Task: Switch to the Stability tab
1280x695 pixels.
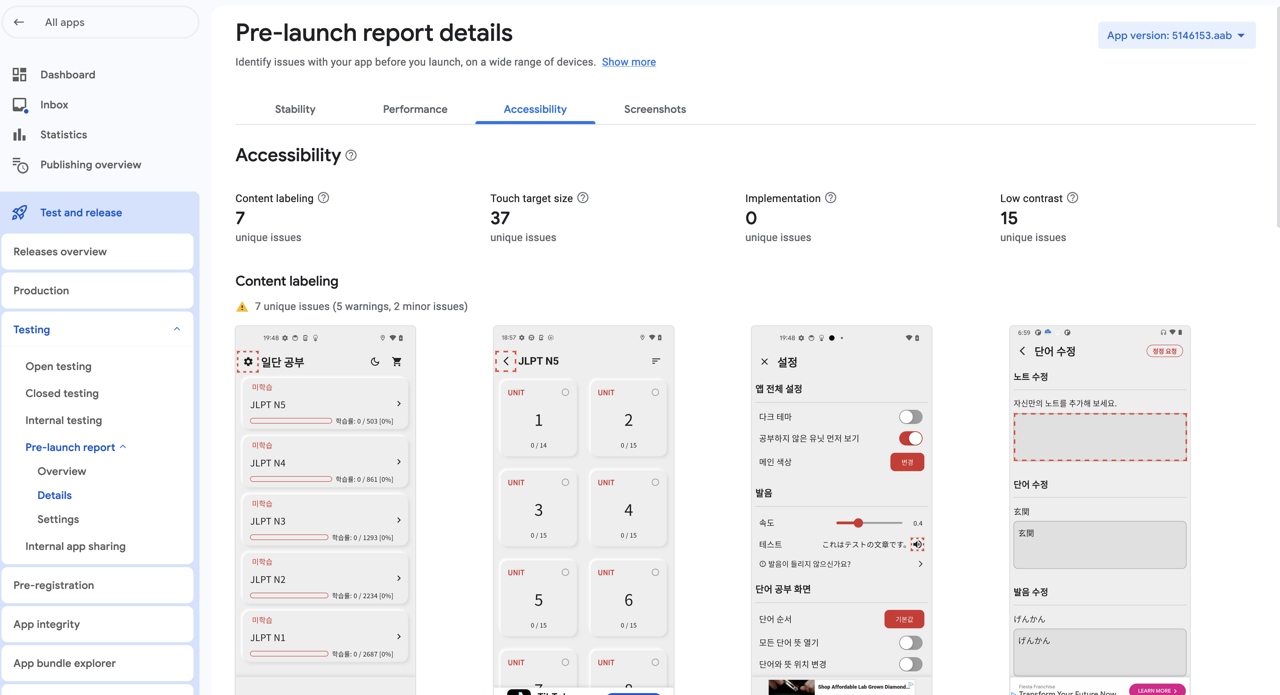Action: [295, 109]
